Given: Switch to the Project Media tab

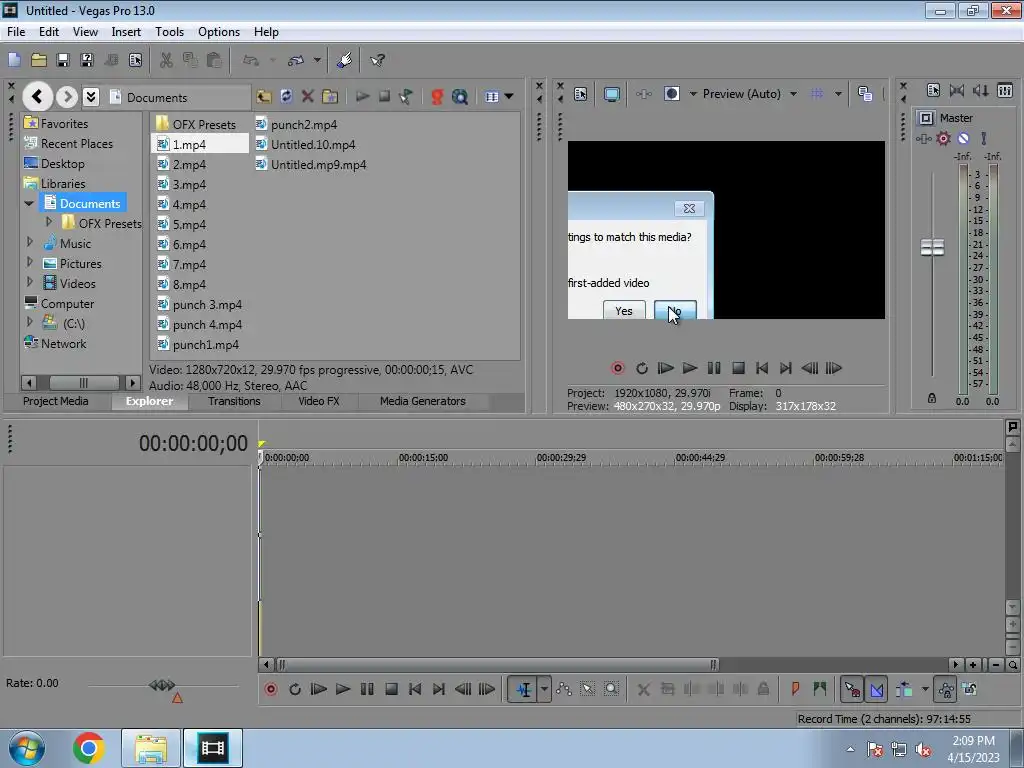Looking at the screenshot, I should pos(56,401).
